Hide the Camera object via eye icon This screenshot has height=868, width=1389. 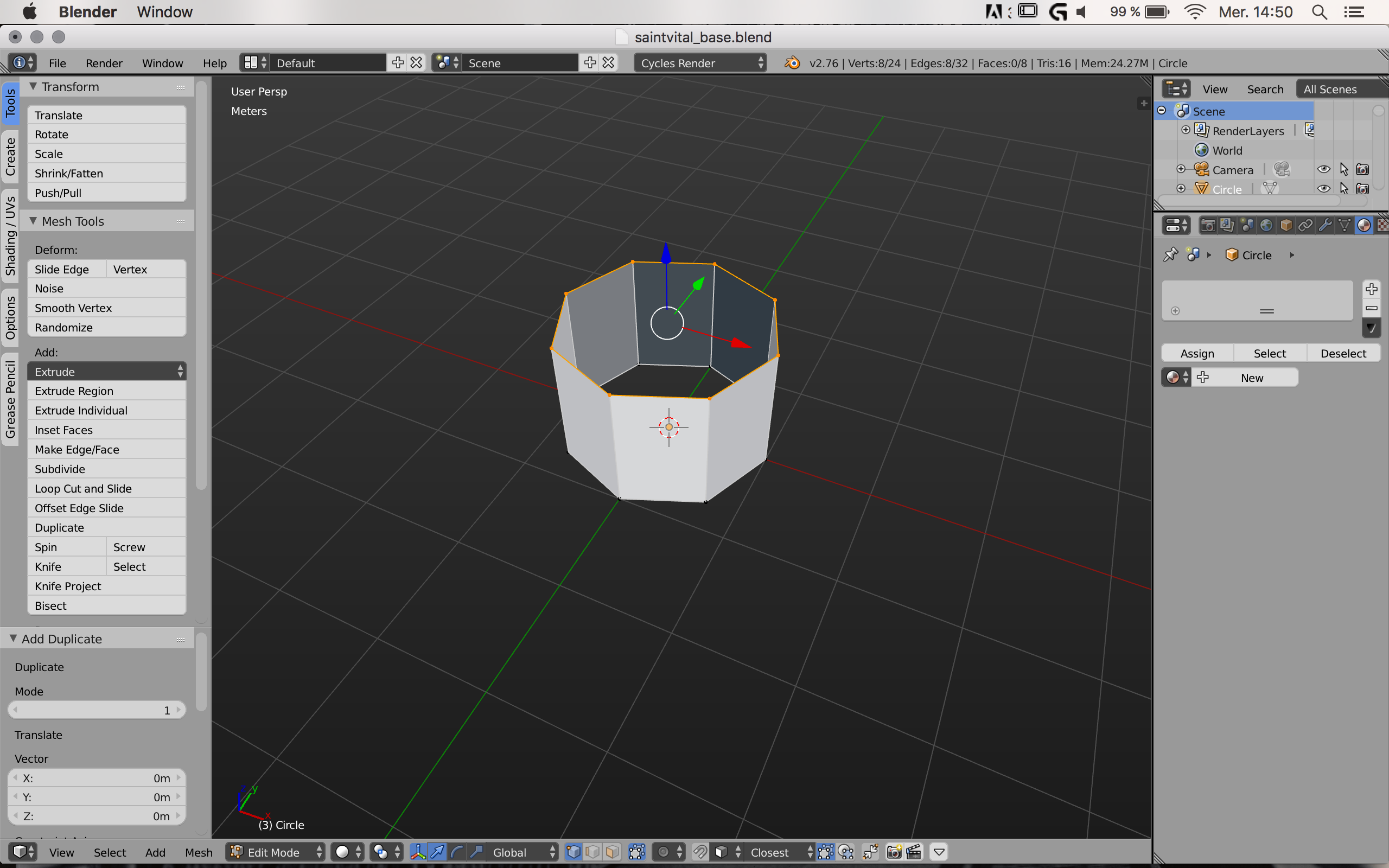[x=1323, y=169]
